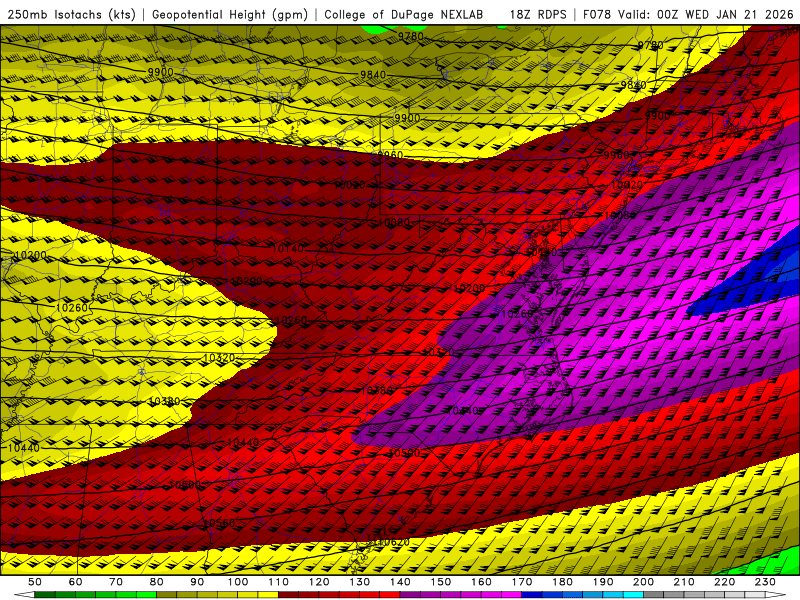Image resolution: width=800 pixels, height=600 pixels.
Task: Click the darkest green swatch starting the color bar
Action: click(45, 595)
